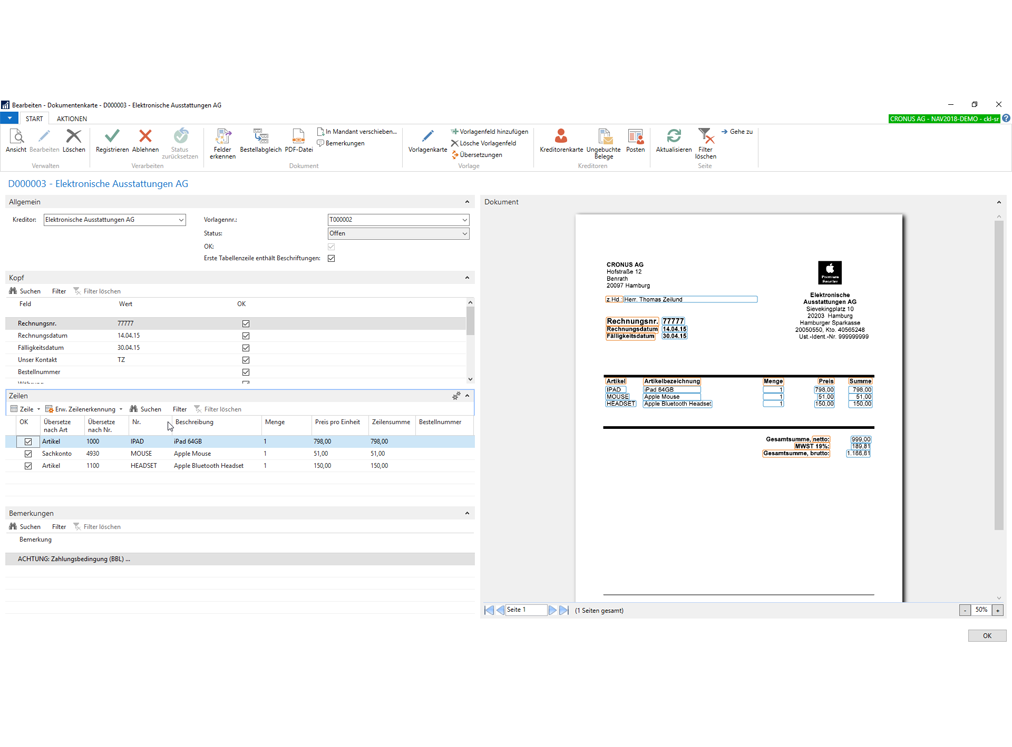1012x747 pixels.
Task: Open the Zeile dropdown menu
Action: (x=25, y=409)
